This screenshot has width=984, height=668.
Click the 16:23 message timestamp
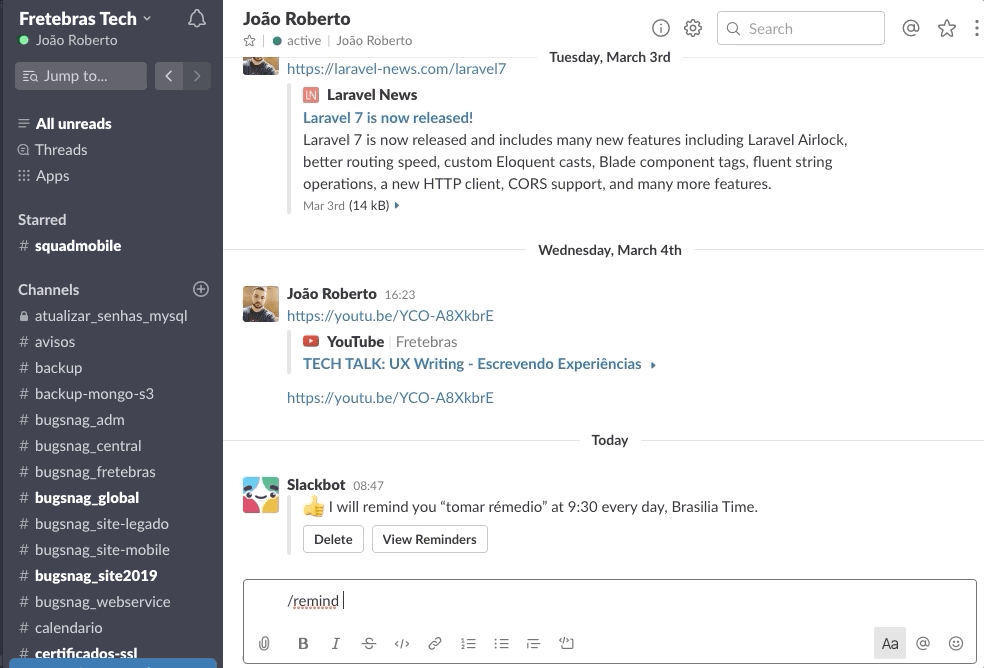(400, 294)
